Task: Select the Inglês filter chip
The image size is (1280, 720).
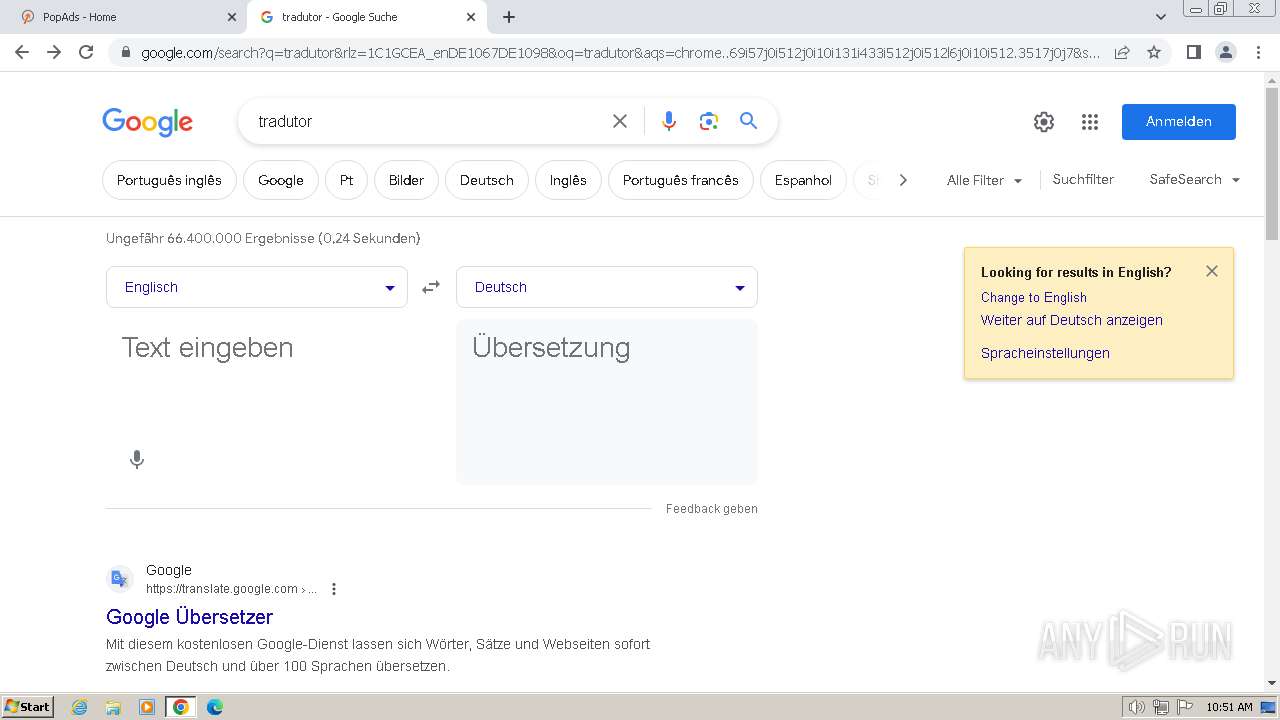Action: pyautogui.click(x=568, y=180)
